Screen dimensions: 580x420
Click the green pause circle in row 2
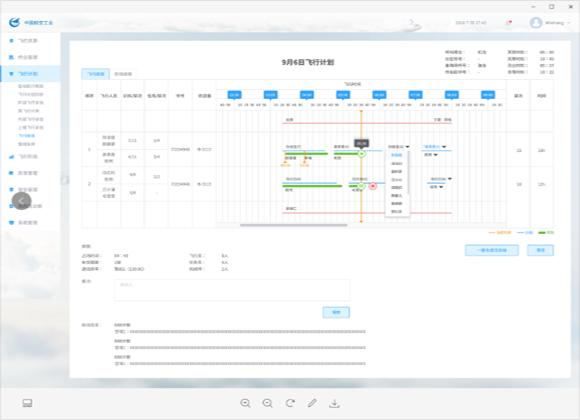click(361, 186)
